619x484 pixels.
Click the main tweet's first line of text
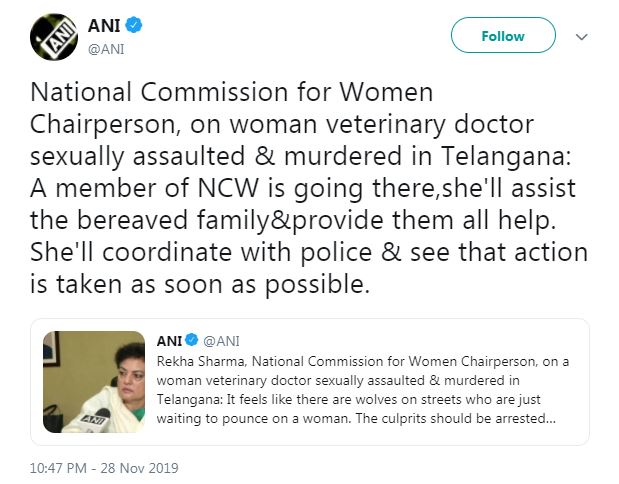[x=232, y=93]
